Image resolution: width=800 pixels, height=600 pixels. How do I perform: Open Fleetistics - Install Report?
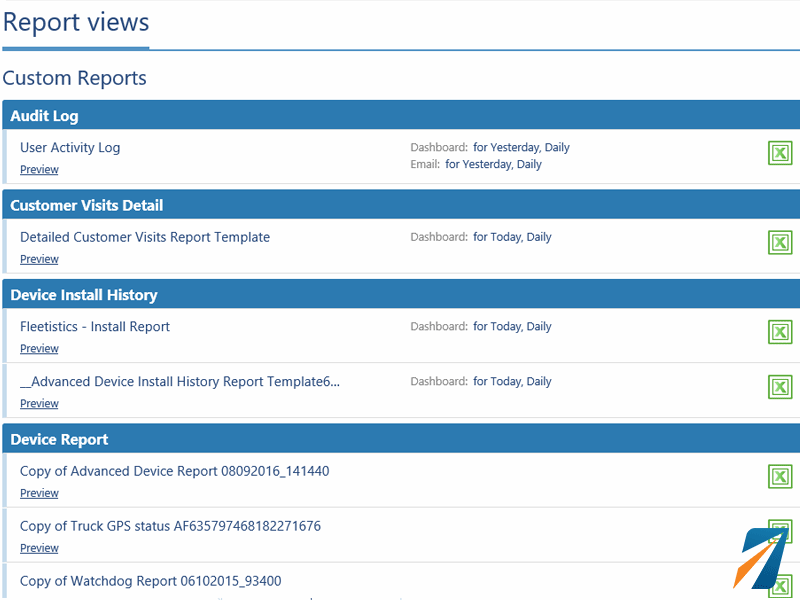point(94,326)
